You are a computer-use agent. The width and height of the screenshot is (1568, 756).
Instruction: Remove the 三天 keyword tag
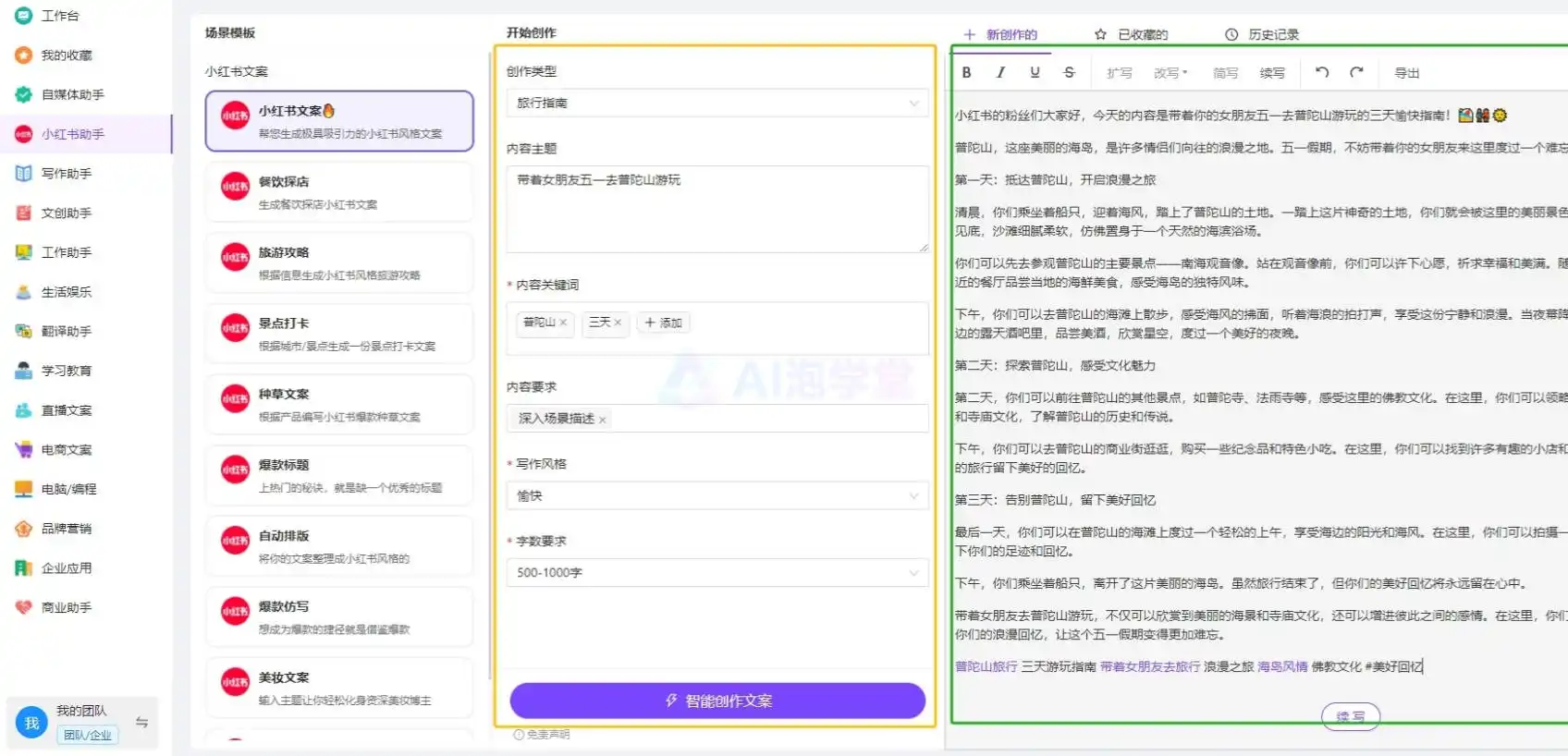click(618, 323)
